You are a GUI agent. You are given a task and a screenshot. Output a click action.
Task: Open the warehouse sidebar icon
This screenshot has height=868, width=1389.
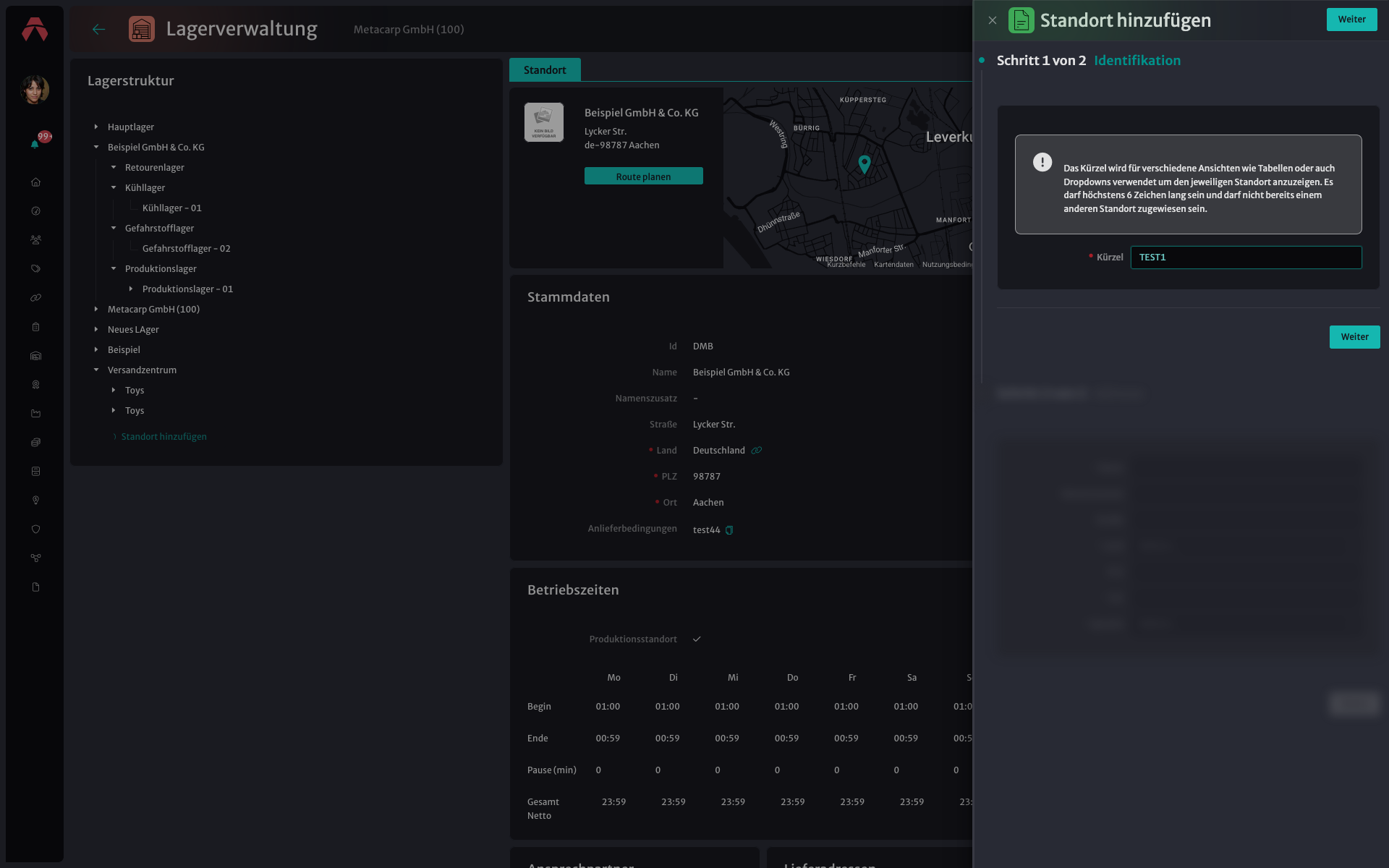[x=35, y=356]
